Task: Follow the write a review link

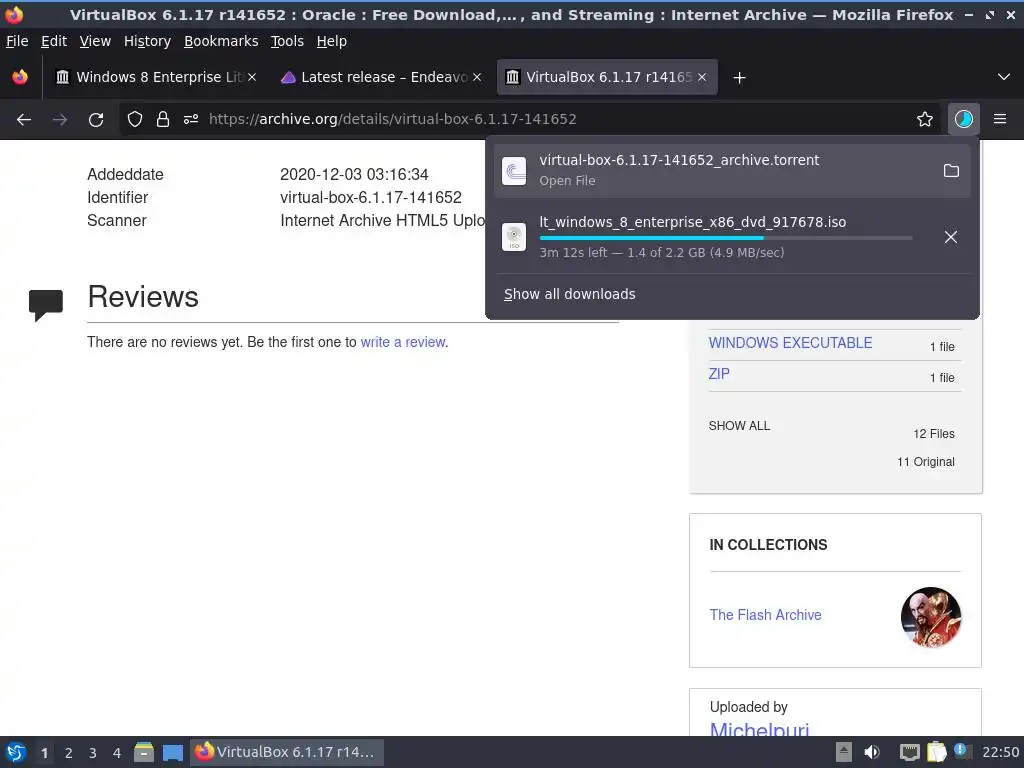Action: pos(403,342)
